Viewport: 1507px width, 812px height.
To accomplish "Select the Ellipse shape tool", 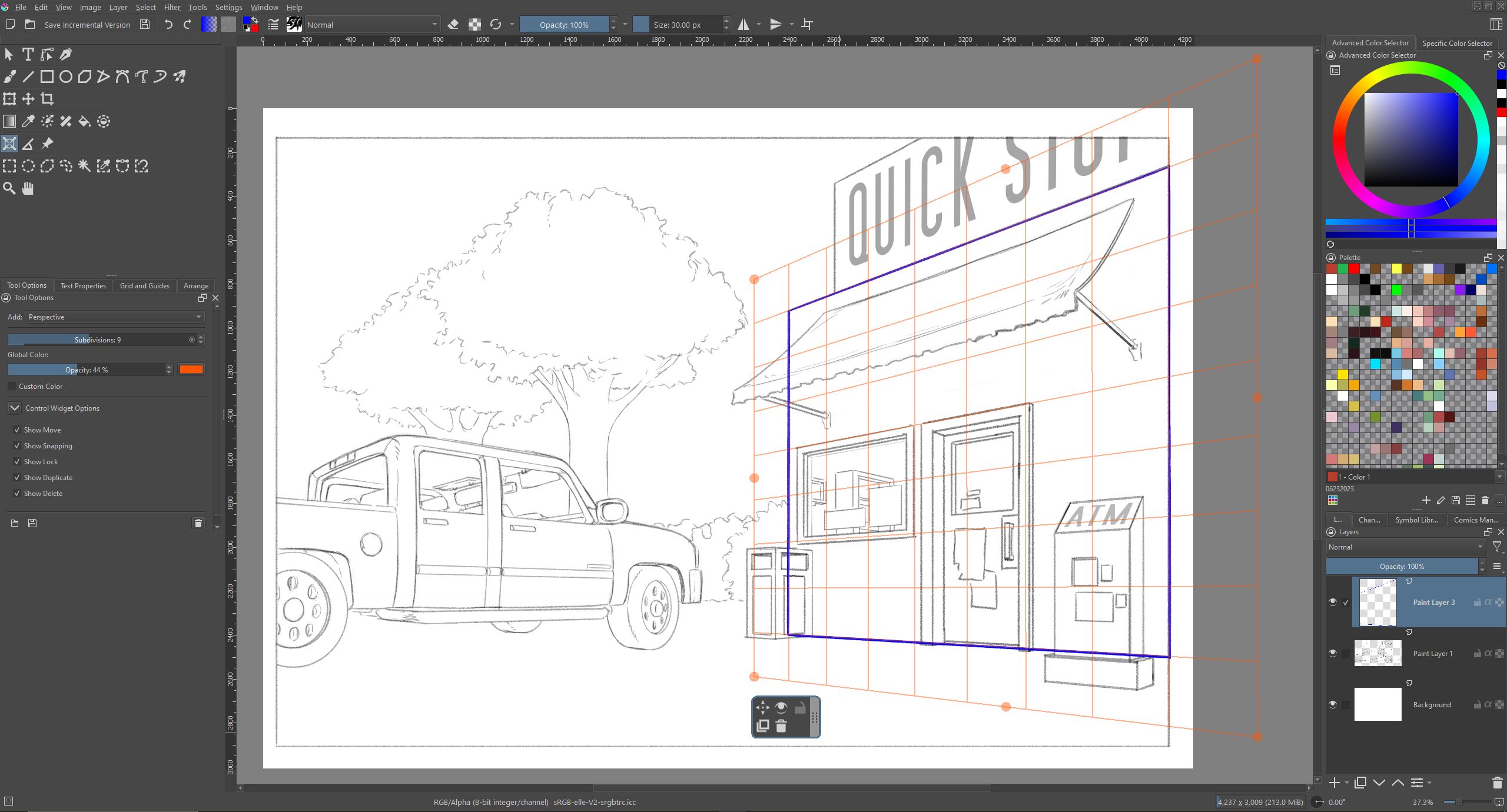I will click(66, 76).
